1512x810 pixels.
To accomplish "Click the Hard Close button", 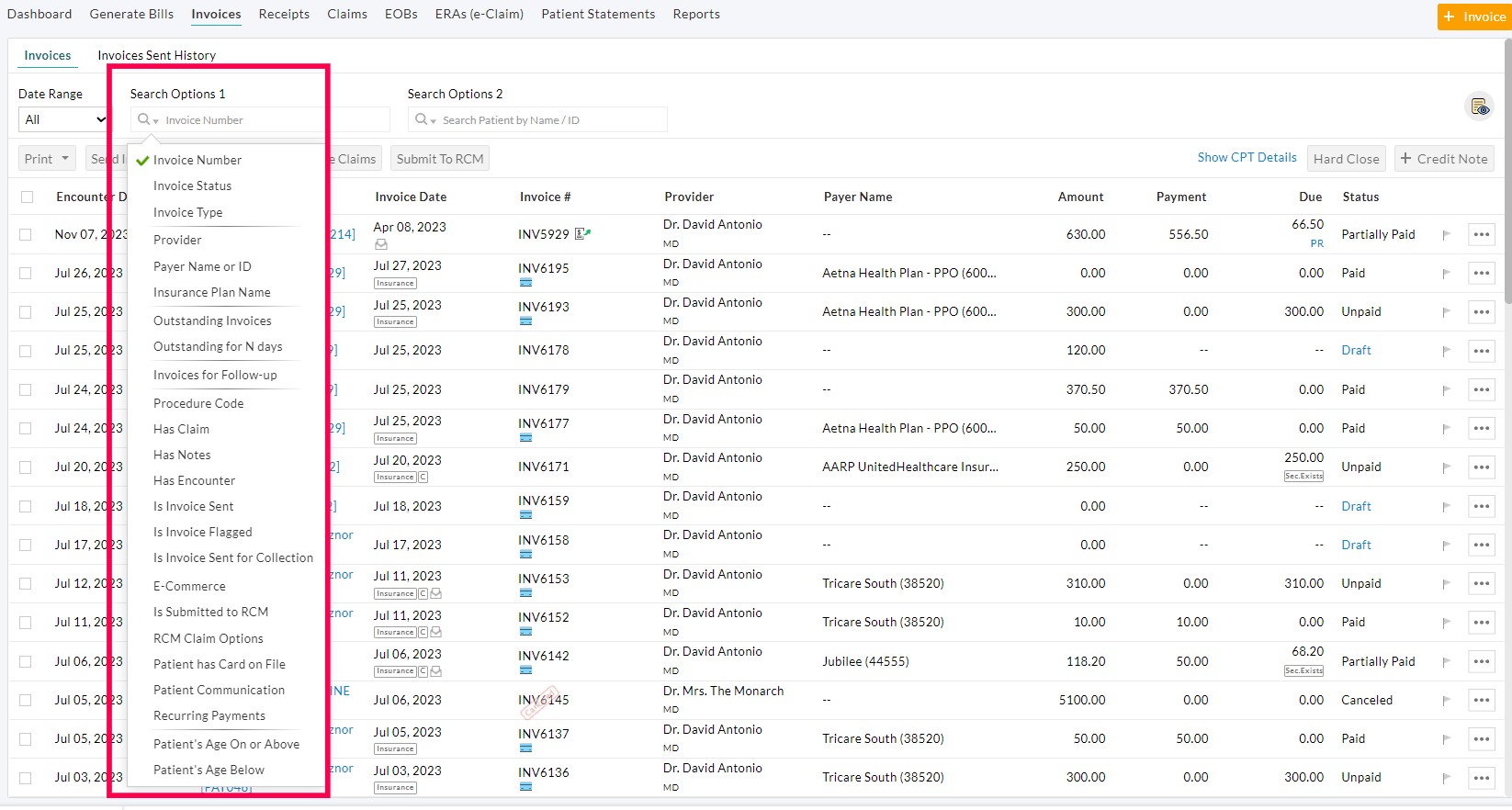I will click(1346, 159).
